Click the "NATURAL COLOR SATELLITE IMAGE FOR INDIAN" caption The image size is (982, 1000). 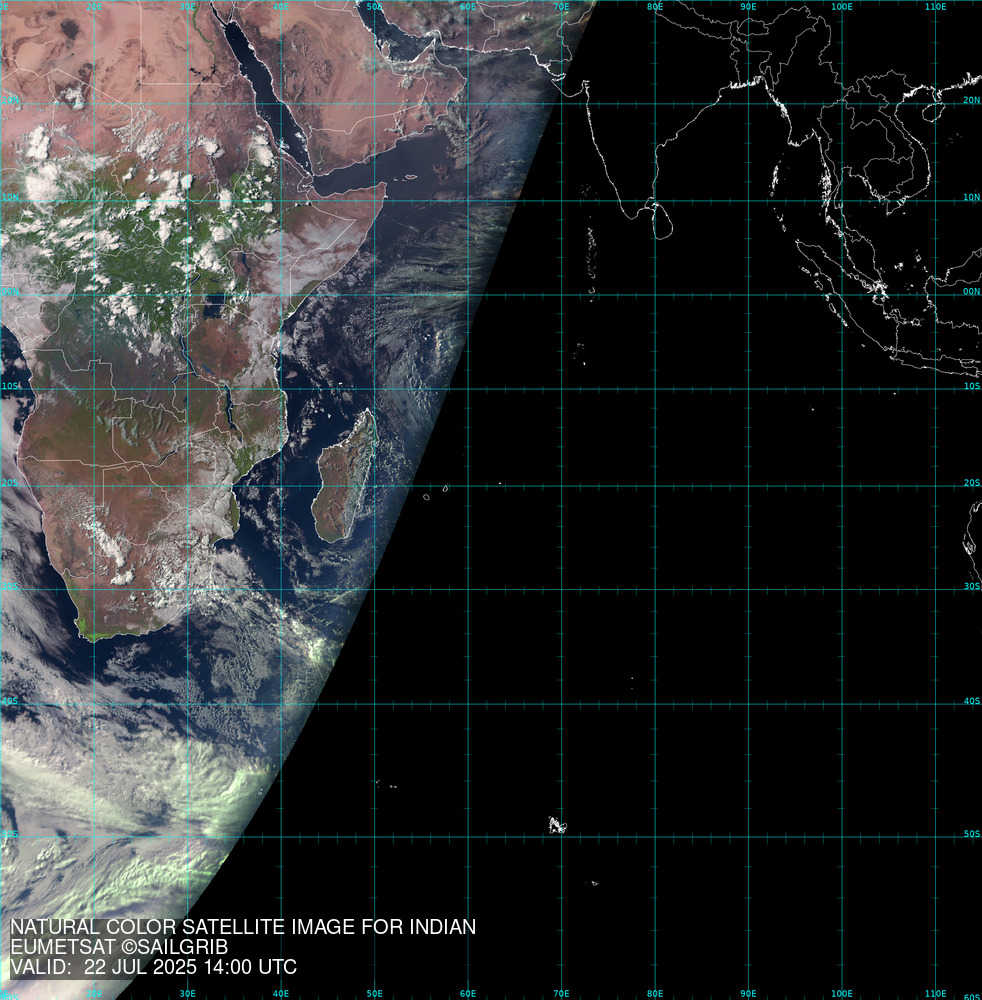243,927
